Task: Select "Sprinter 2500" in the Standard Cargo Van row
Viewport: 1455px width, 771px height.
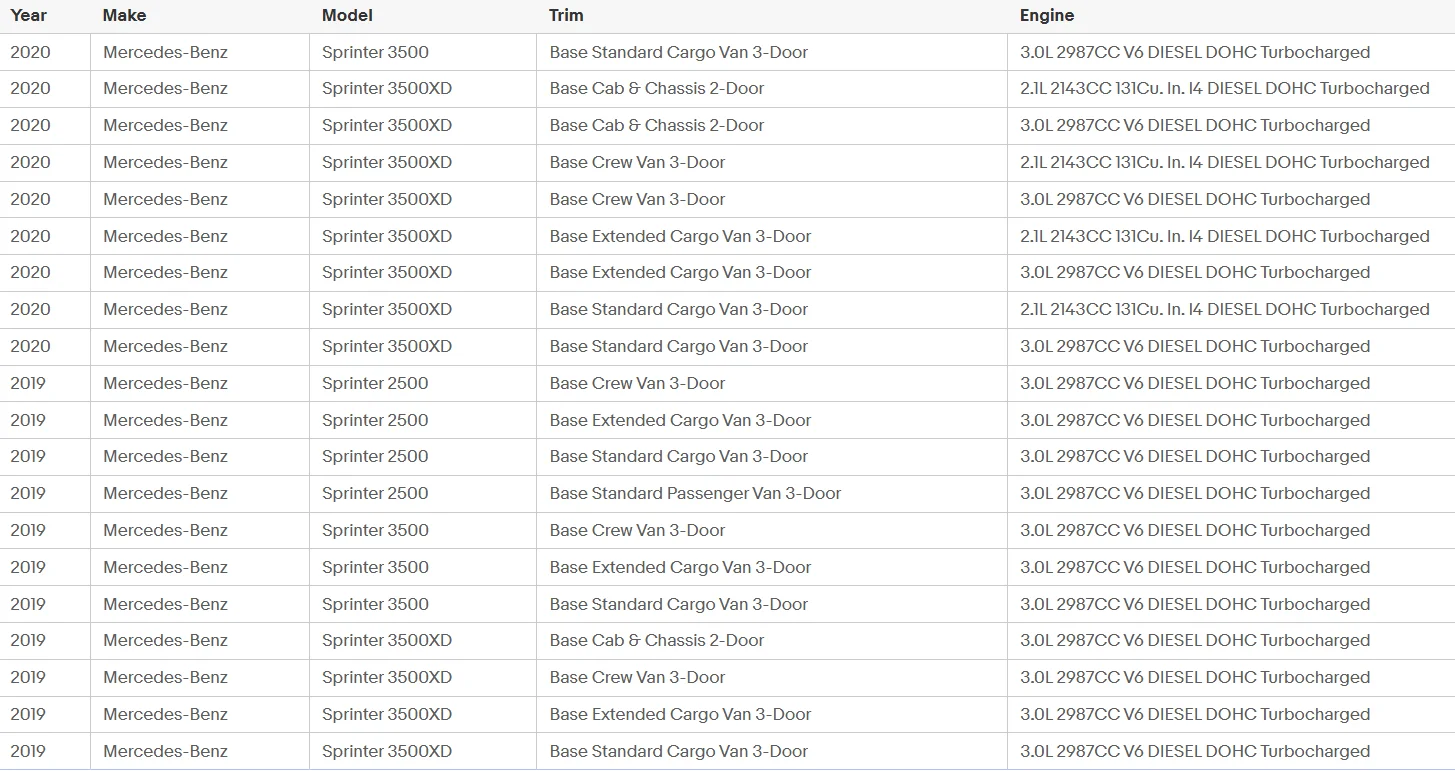Action: tap(375, 456)
